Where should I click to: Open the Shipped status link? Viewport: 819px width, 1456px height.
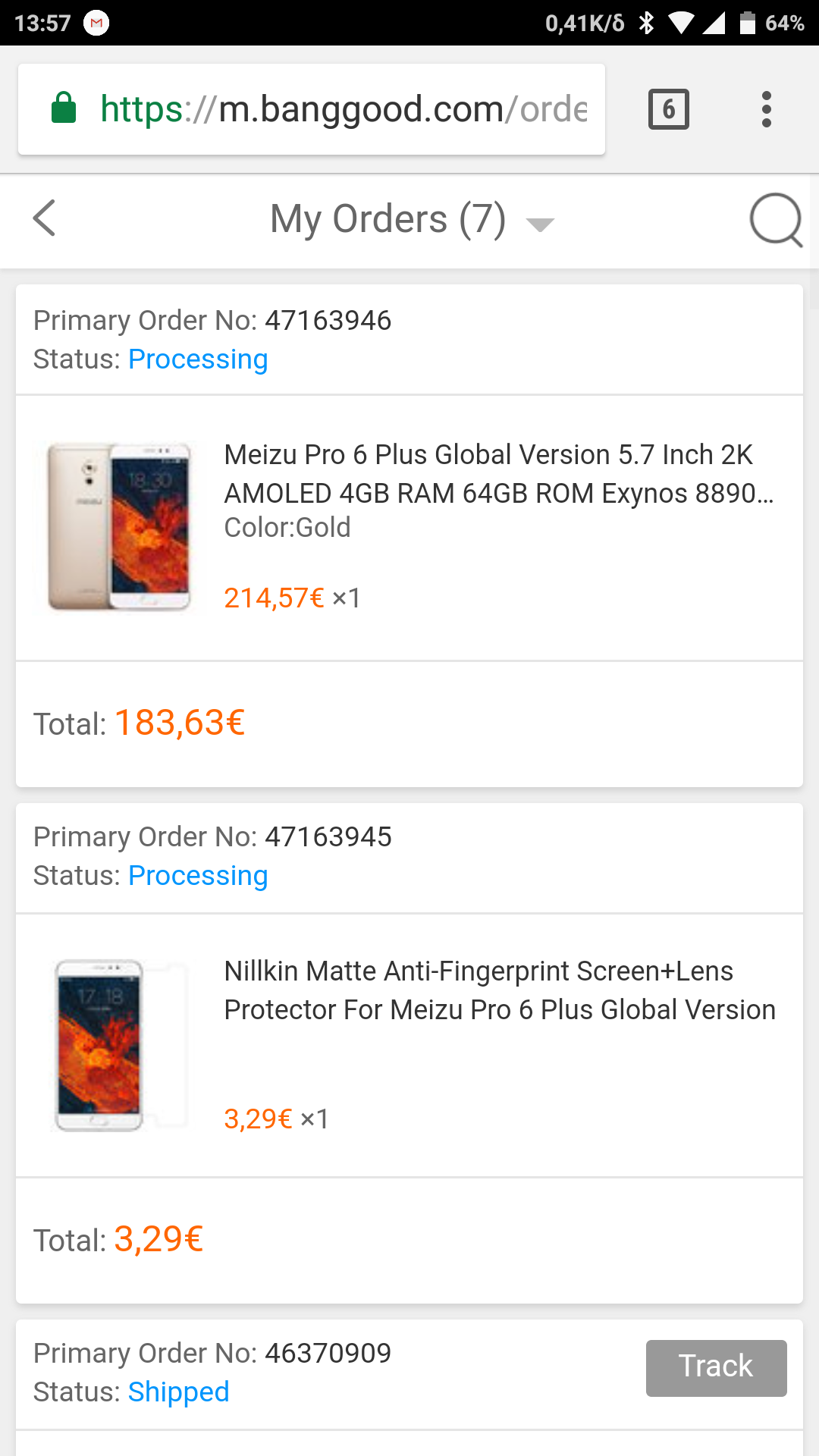tap(178, 1392)
